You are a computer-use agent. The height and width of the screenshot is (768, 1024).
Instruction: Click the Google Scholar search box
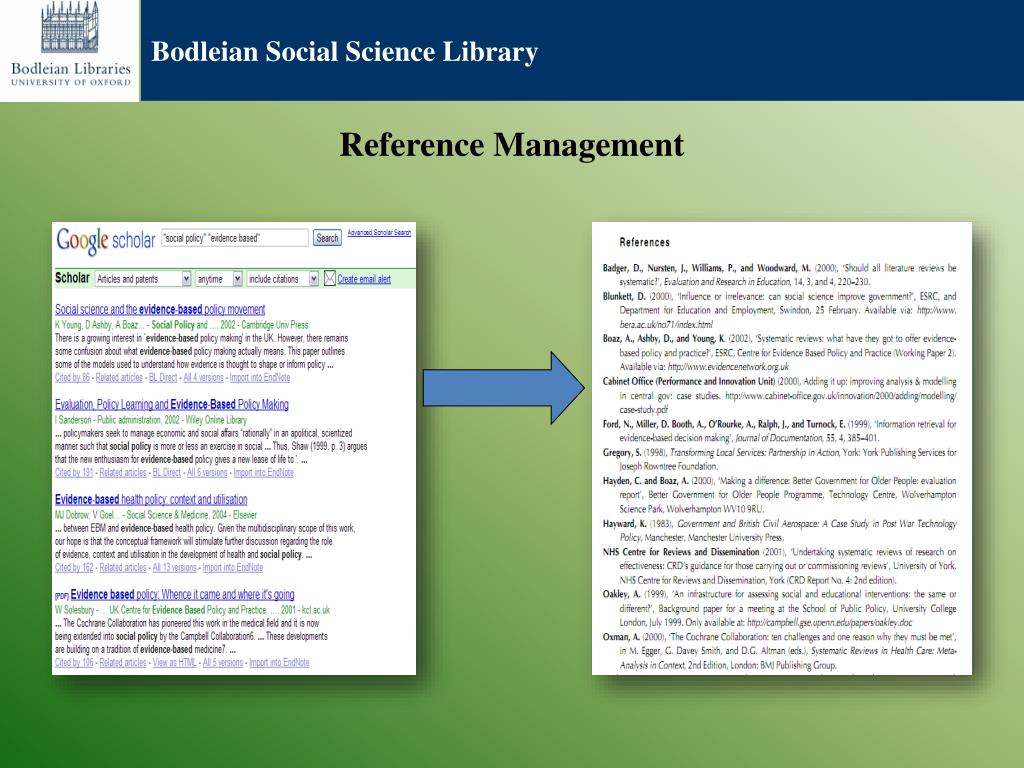pyautogui.click(x=234, y=238)
